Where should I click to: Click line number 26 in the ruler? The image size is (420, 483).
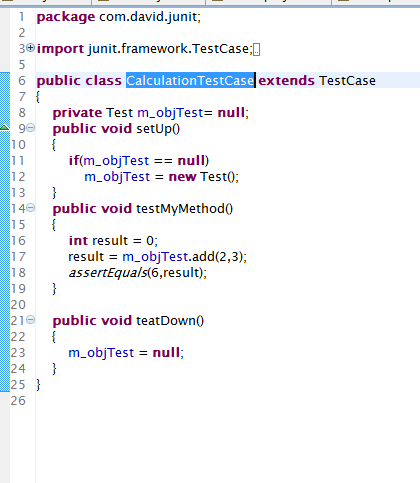pos(18,401)
